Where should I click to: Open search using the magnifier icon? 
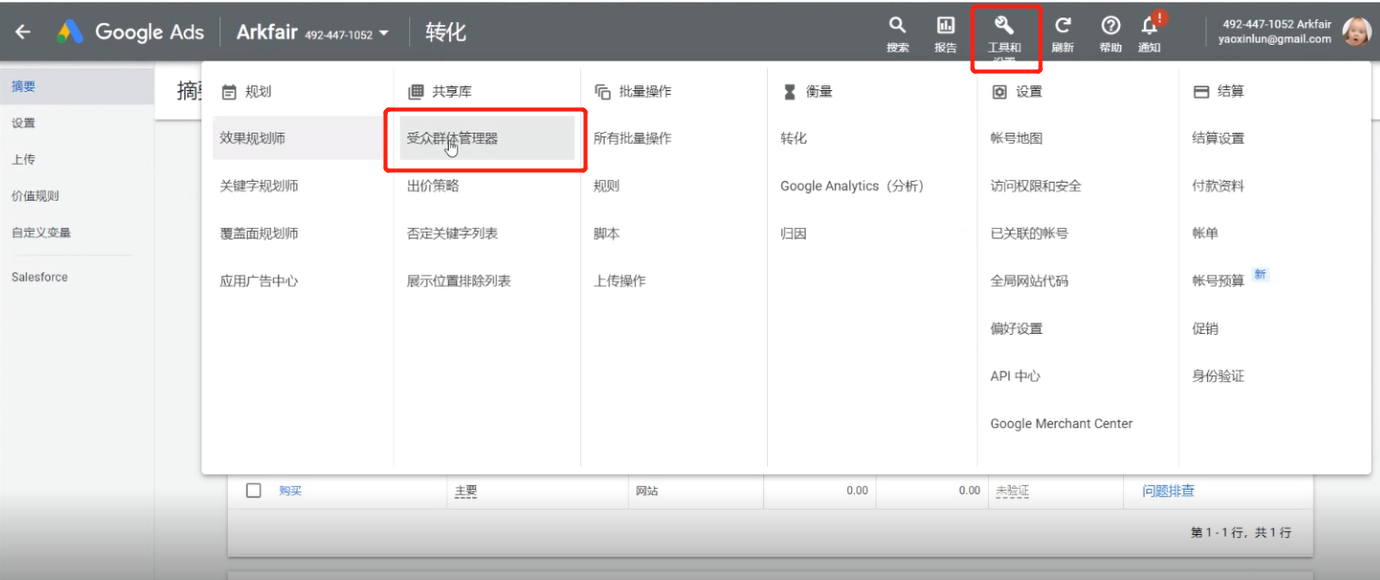tap(896, 24)
